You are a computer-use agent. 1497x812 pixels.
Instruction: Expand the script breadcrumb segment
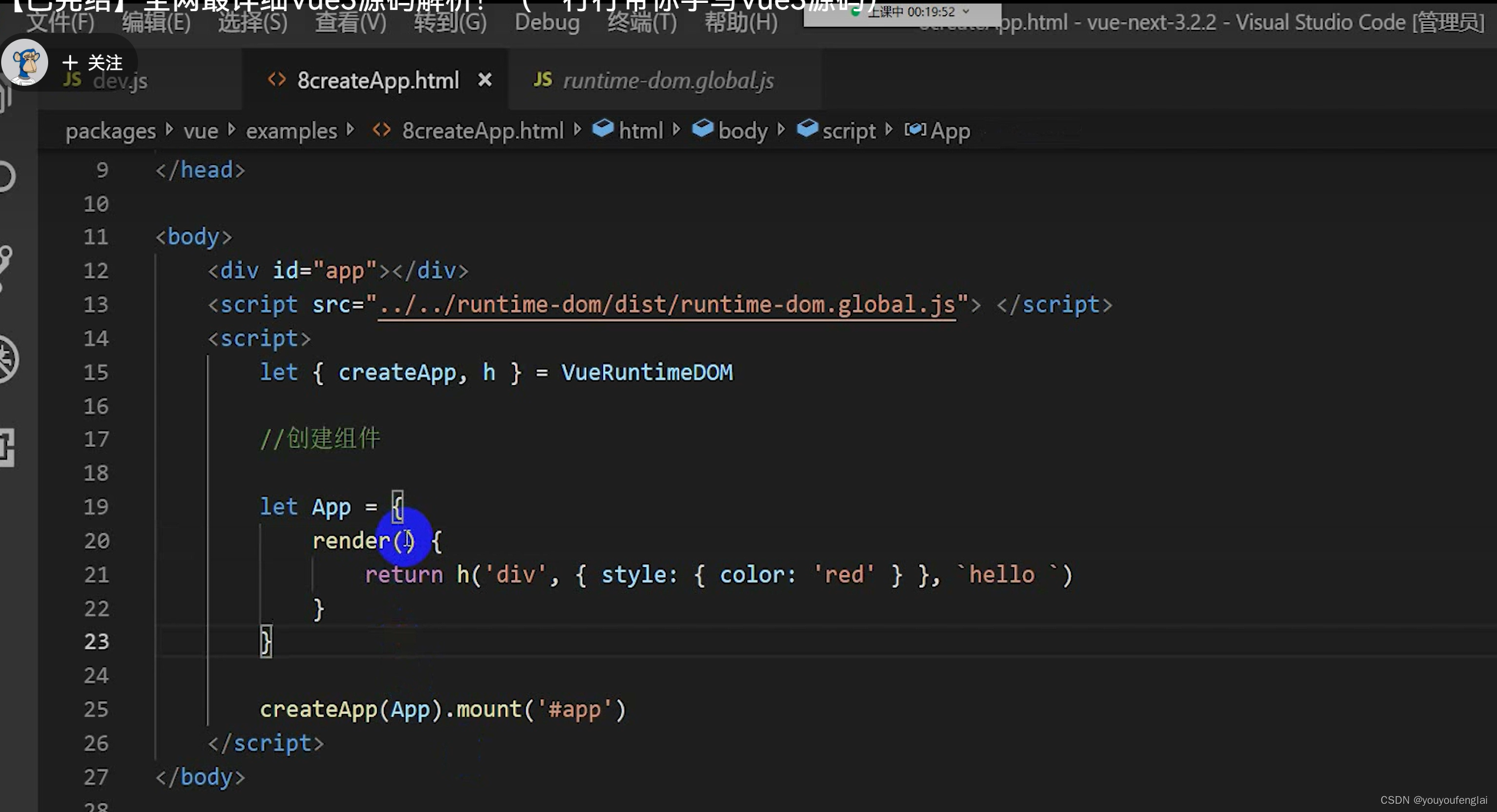click(849, 131)
